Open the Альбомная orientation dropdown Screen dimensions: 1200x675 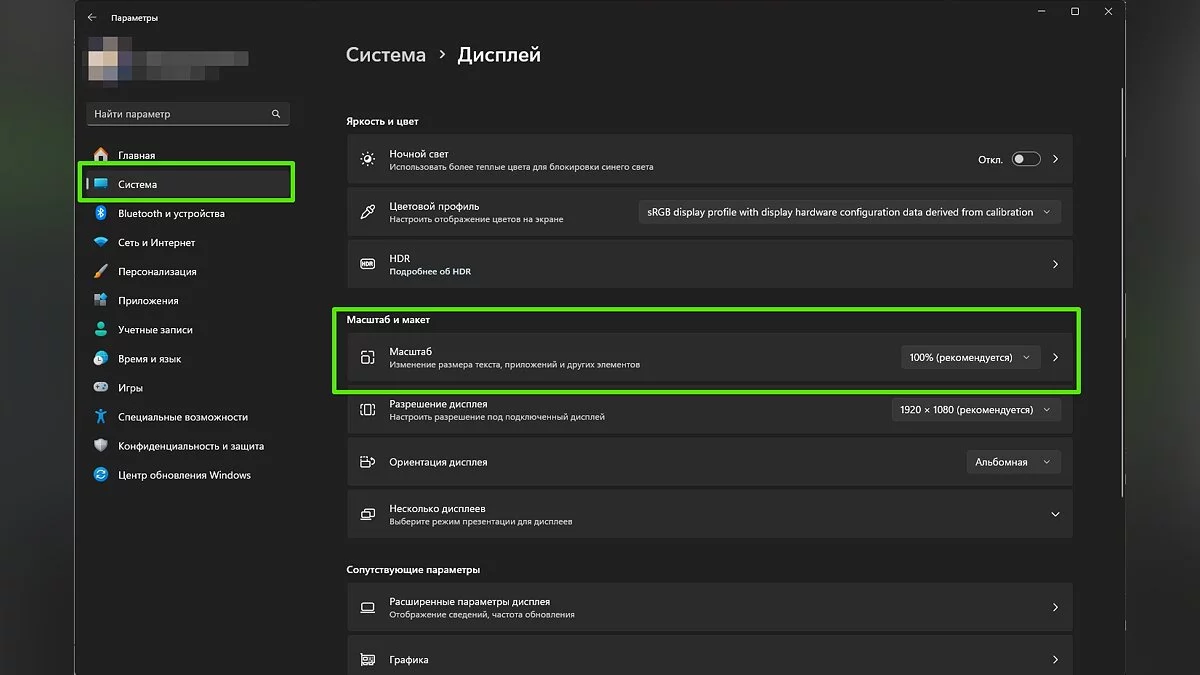pyautogui.click(x=1012, y=462)
